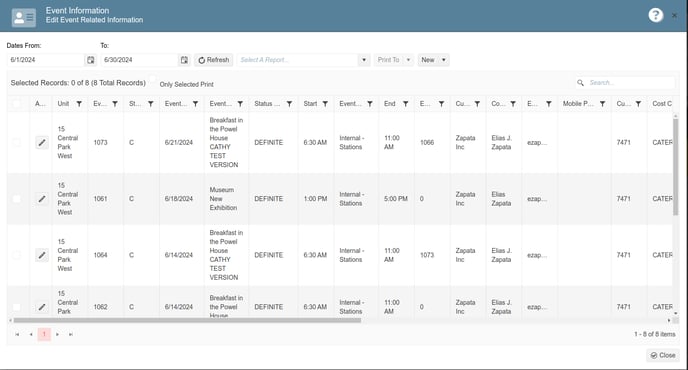The height and width of the screenshot is (370, 688).
Task: Go to previous page of grid
Action: [x=31, y=334]
